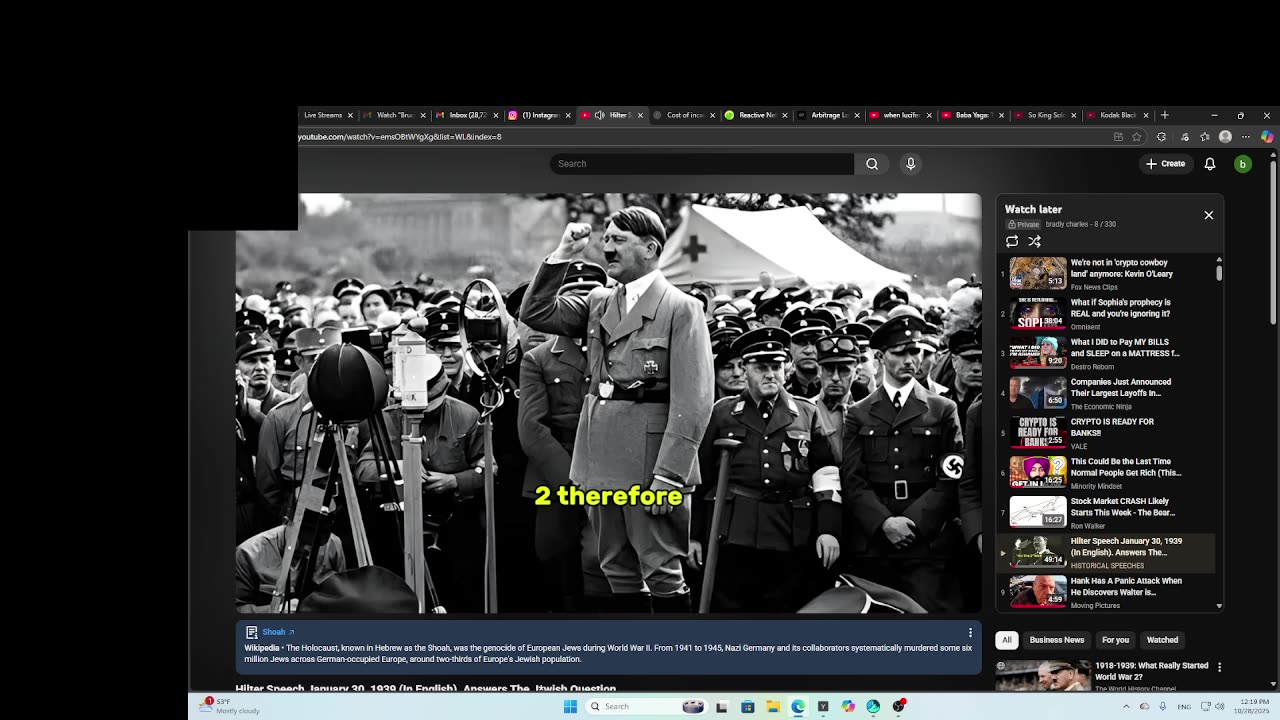Open Task View from the taskbar

click(x=722, y=707)
